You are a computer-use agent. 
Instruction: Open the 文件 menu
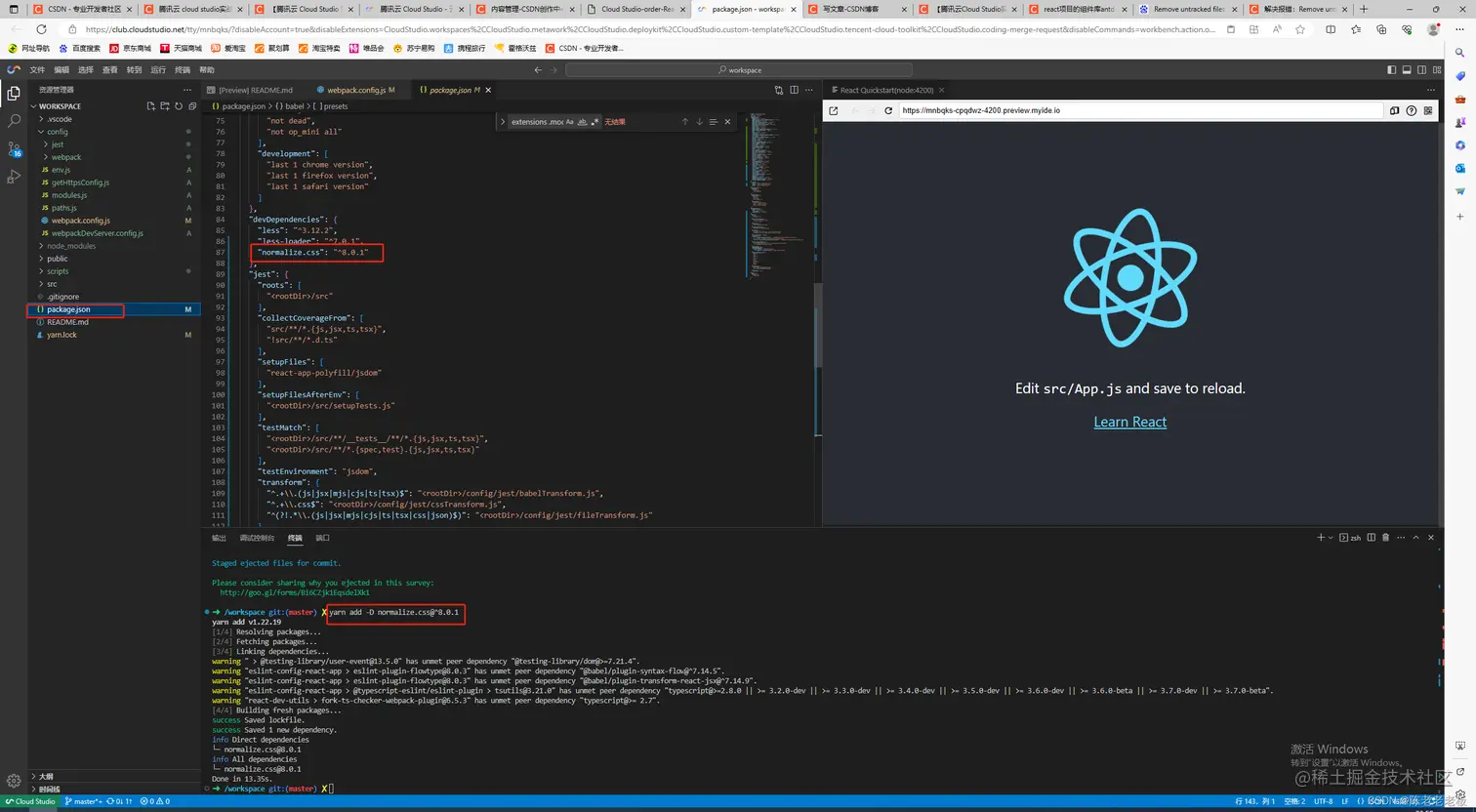tap(37, 70)
